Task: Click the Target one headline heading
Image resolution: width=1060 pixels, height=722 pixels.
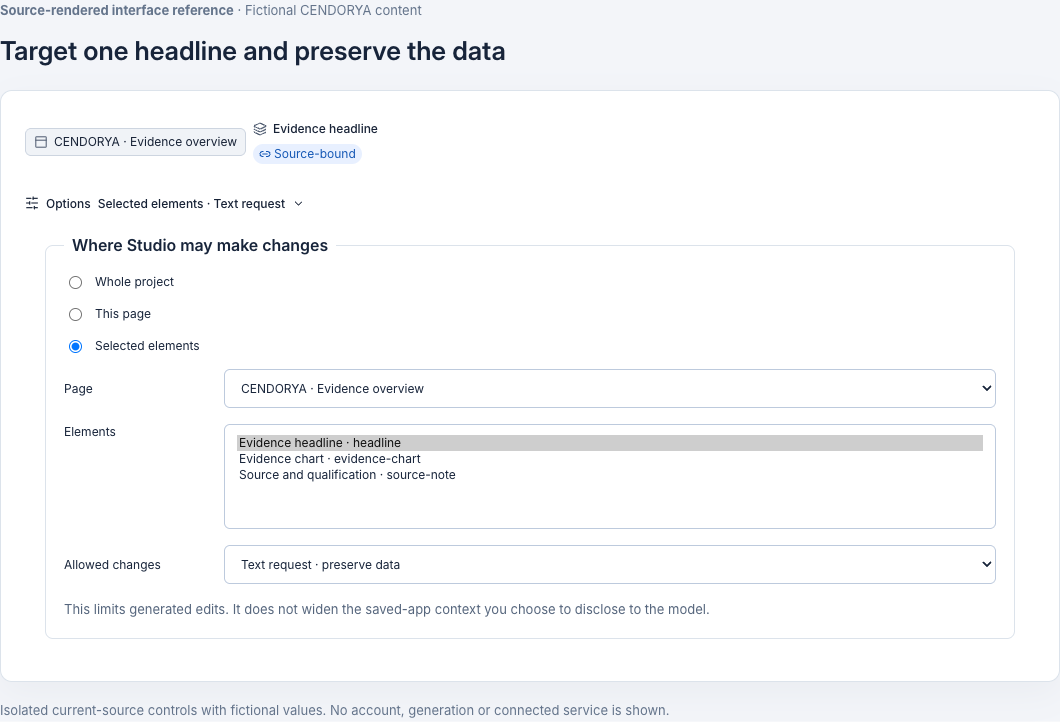Action: pos(253,51)
